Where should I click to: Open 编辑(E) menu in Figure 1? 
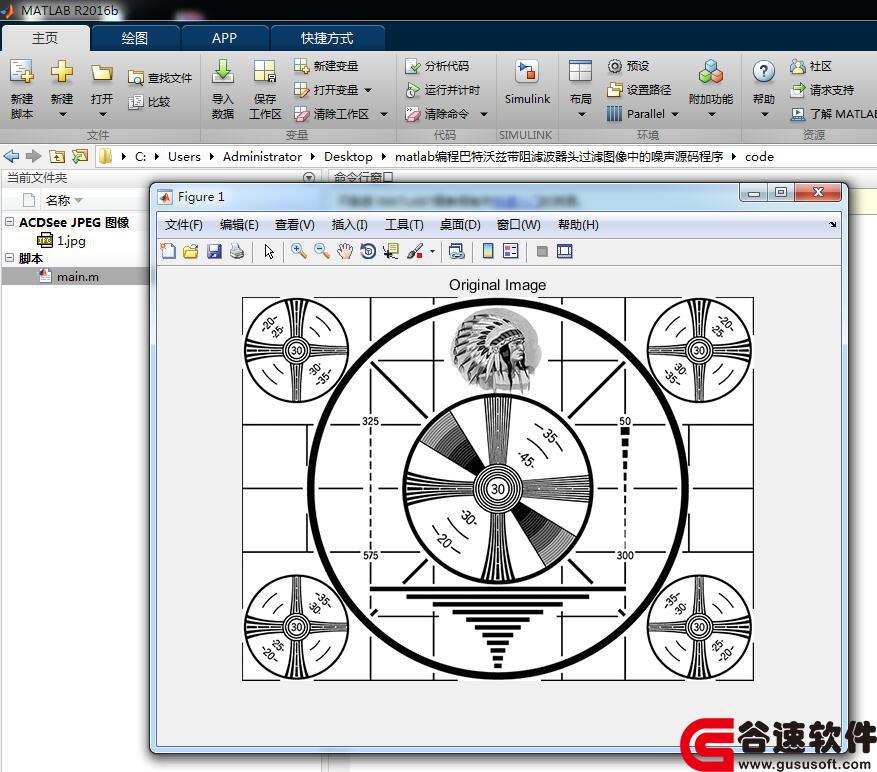pyautogui.click(x=239, y=224)
